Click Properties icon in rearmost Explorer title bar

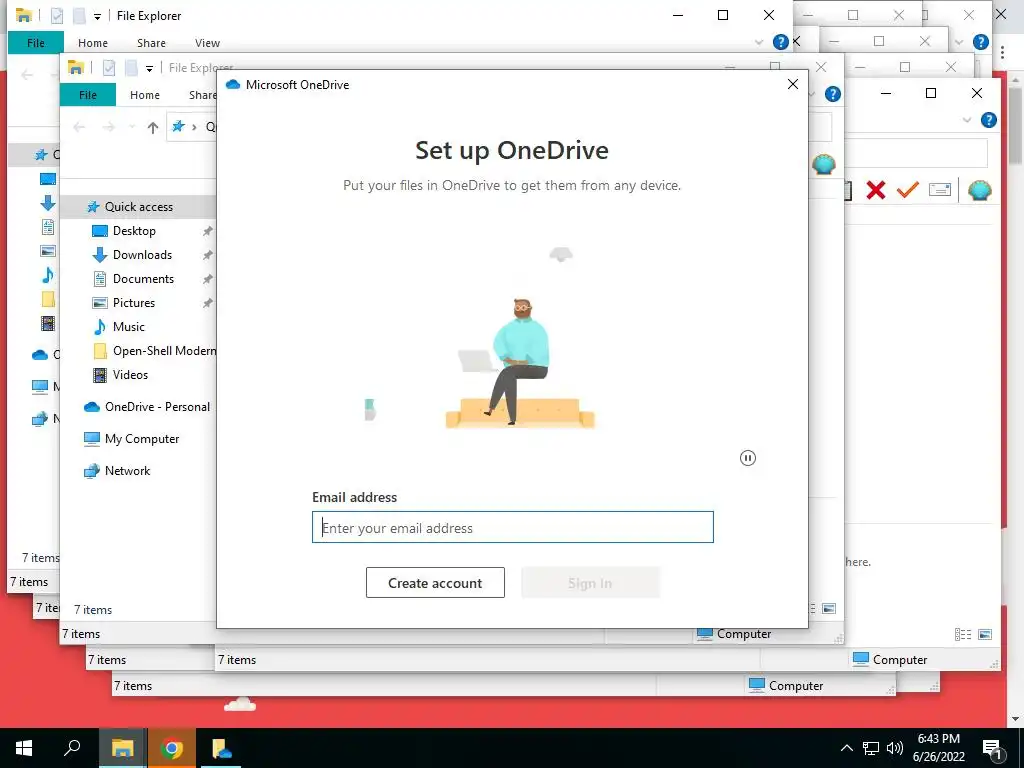(x=57, y=16)
